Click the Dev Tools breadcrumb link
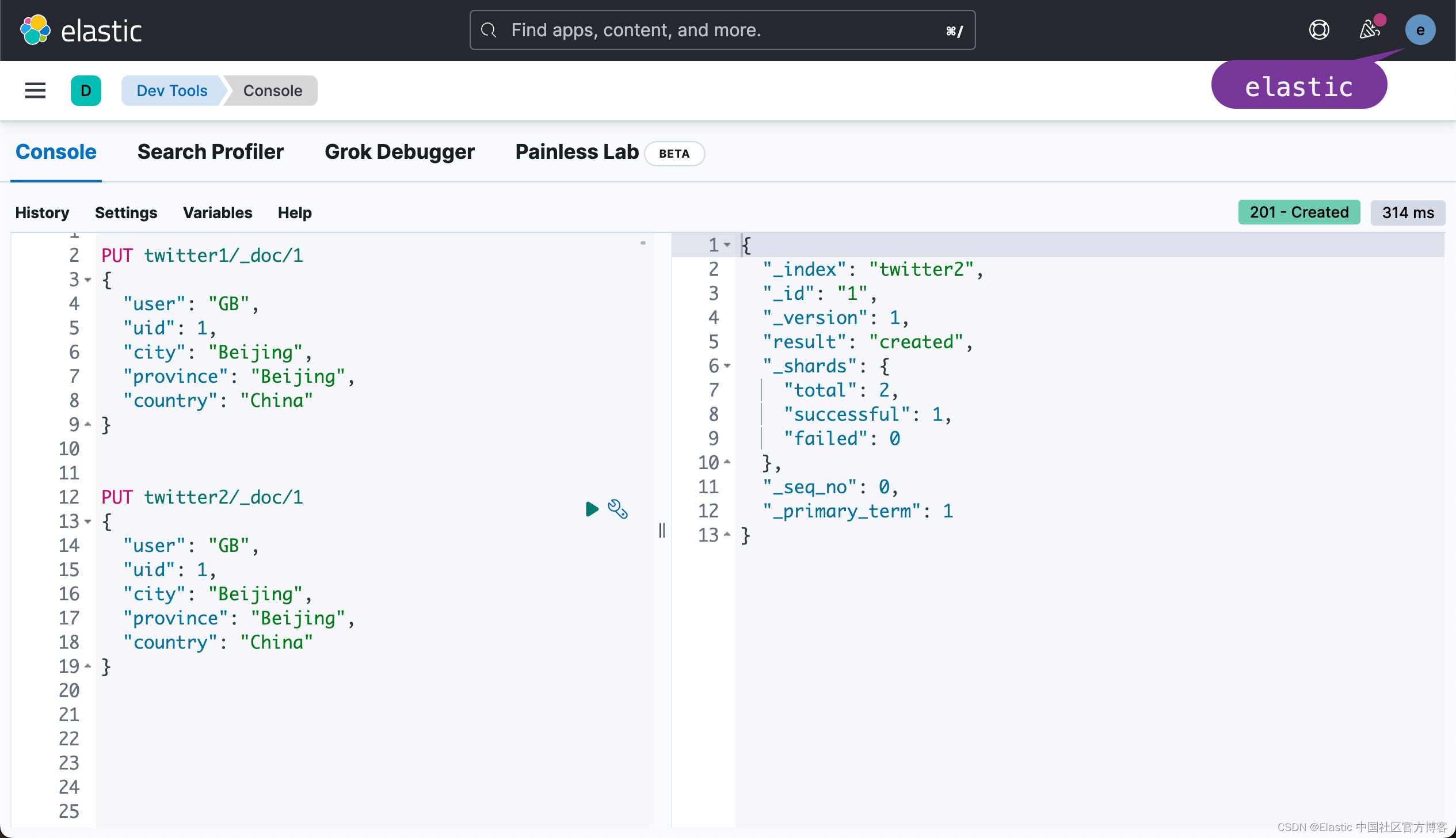The image size is (1456, 838). pos(171,90)
